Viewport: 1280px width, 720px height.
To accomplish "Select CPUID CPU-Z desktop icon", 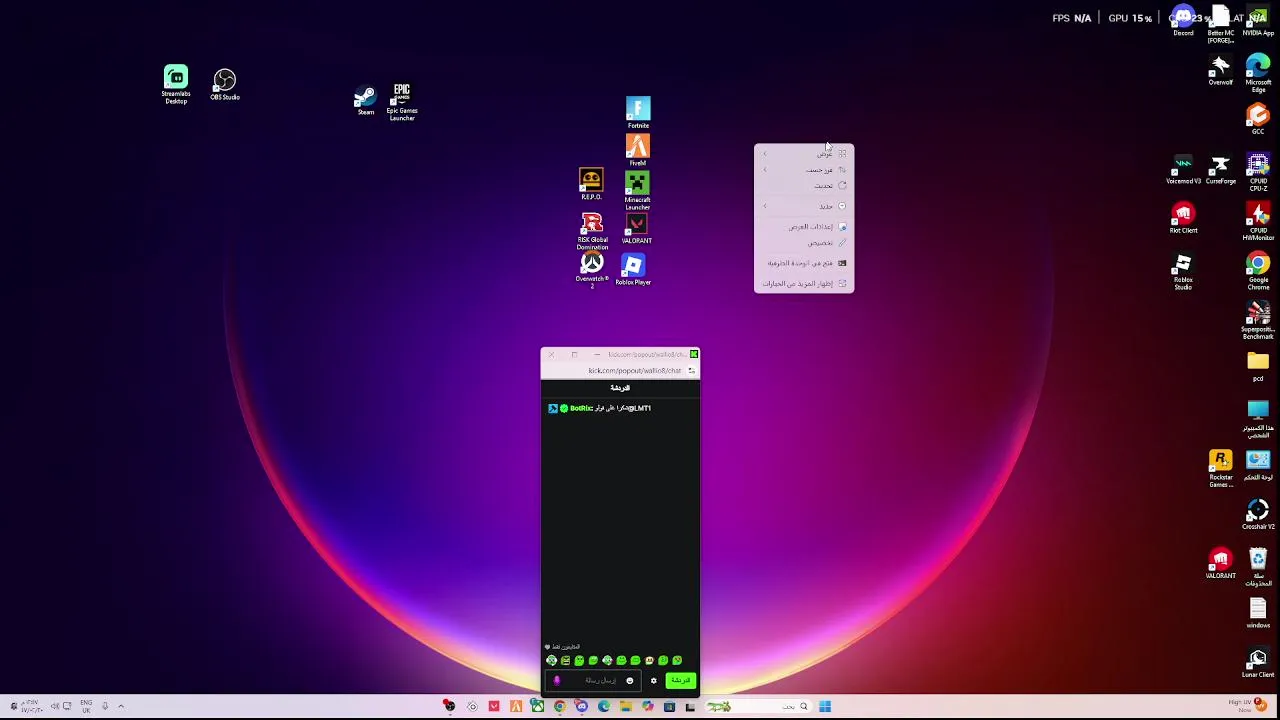I will coord(1258,173).
